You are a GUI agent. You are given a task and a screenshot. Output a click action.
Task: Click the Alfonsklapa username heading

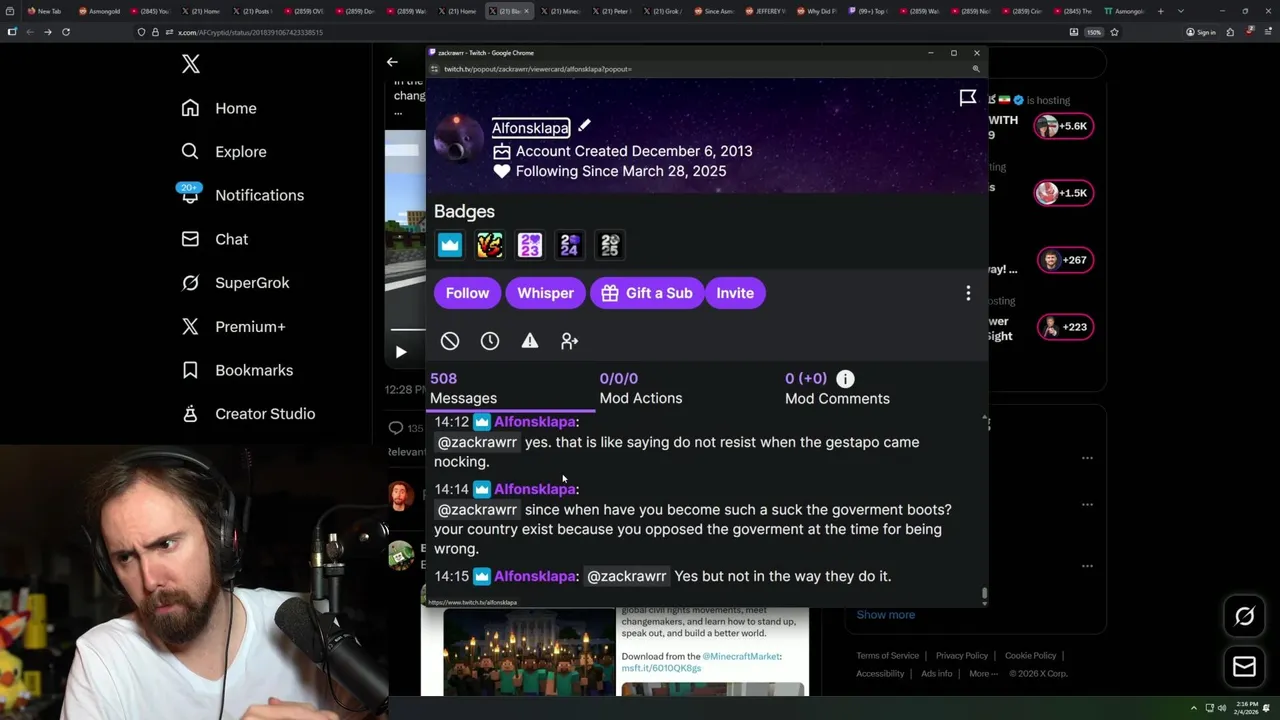530,128
